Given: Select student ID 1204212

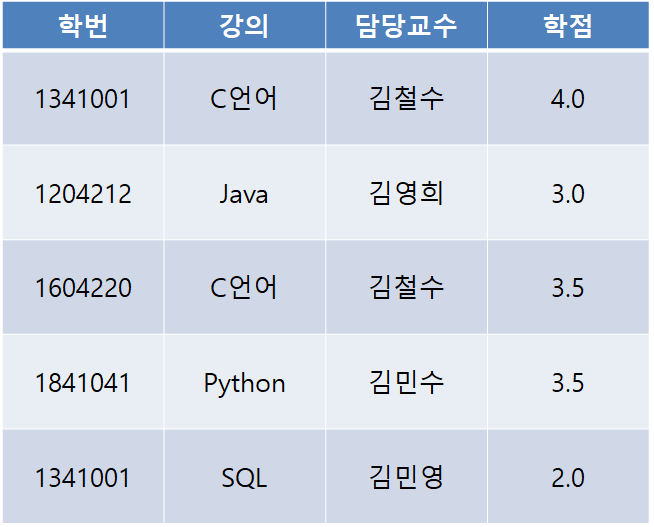Looking at the screenshot, I should pos(83,193).
